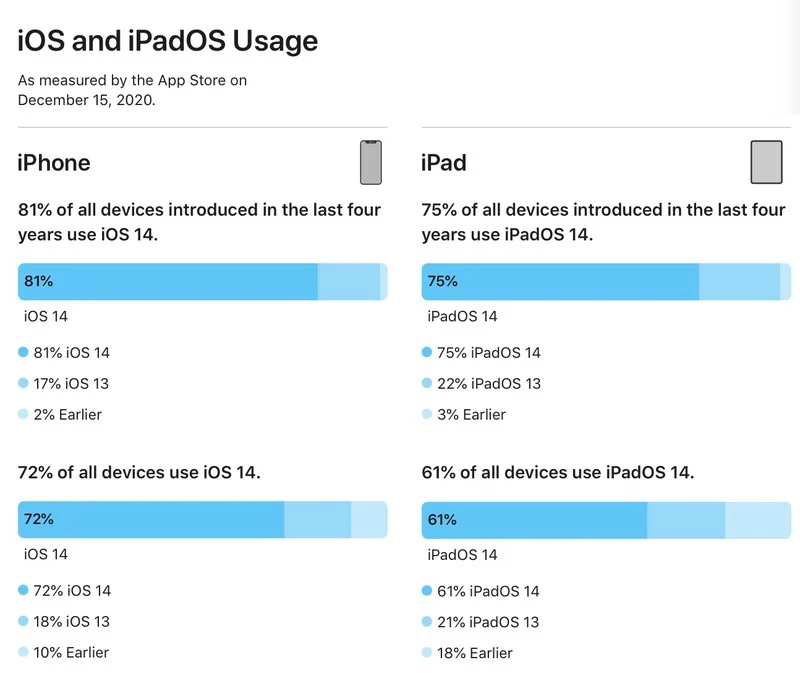Screen dimensions: 800x673
Task: Click the 75% iPadOS 14 legend dot
Action: [427, 352]
